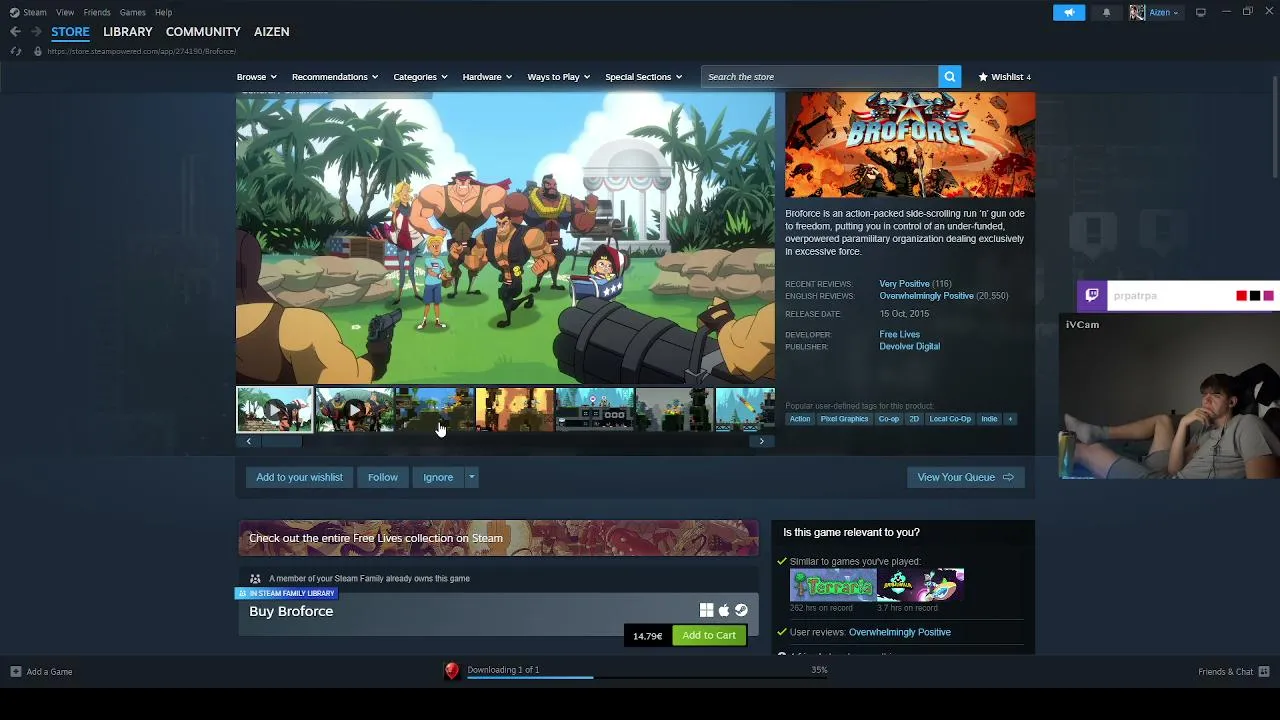Screen dimensions: 1280x720
Task: Click the Ignore button
Action: (438, 477)
